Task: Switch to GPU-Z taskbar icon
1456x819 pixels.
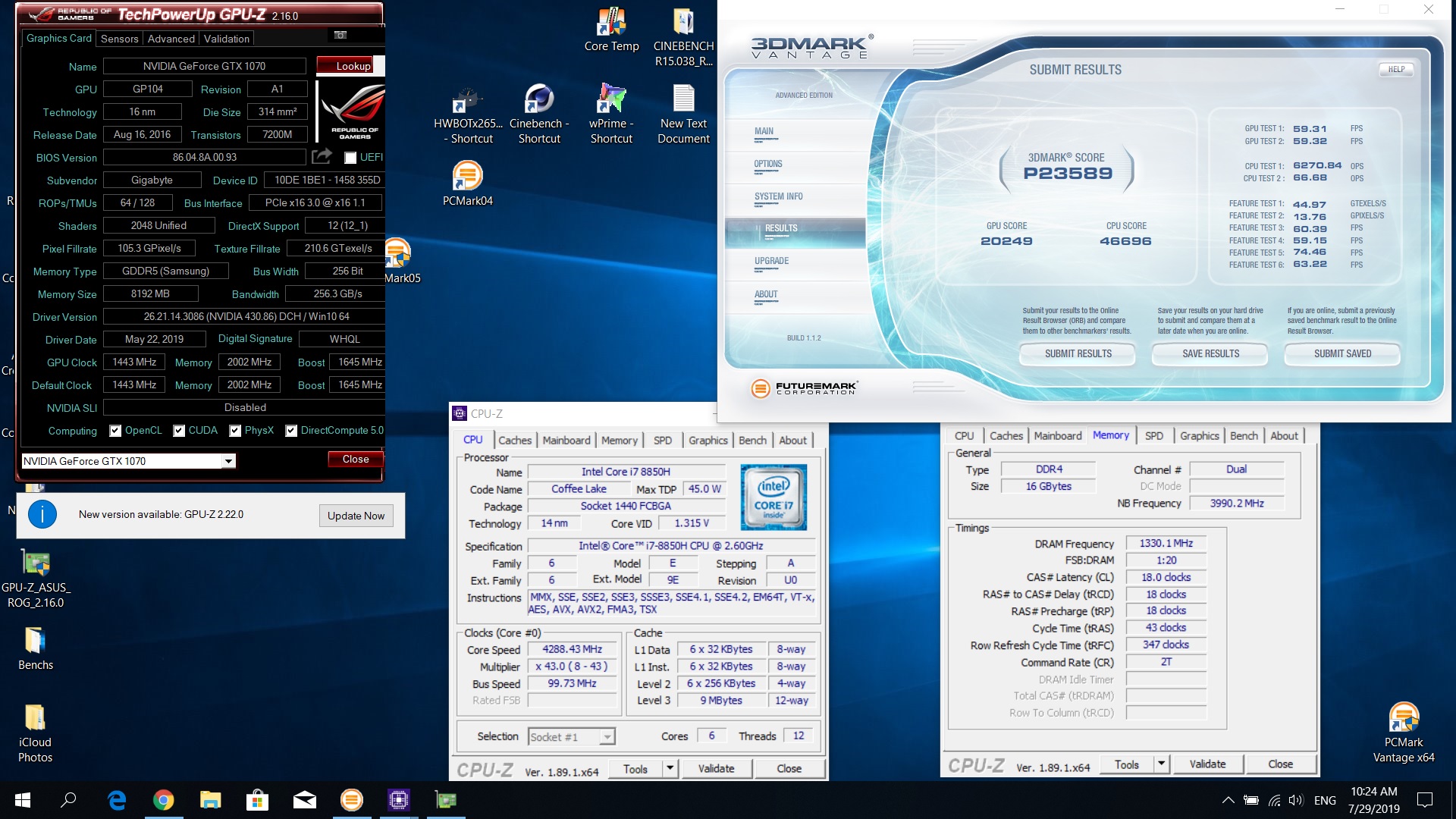Action: [x=445, y=800]
